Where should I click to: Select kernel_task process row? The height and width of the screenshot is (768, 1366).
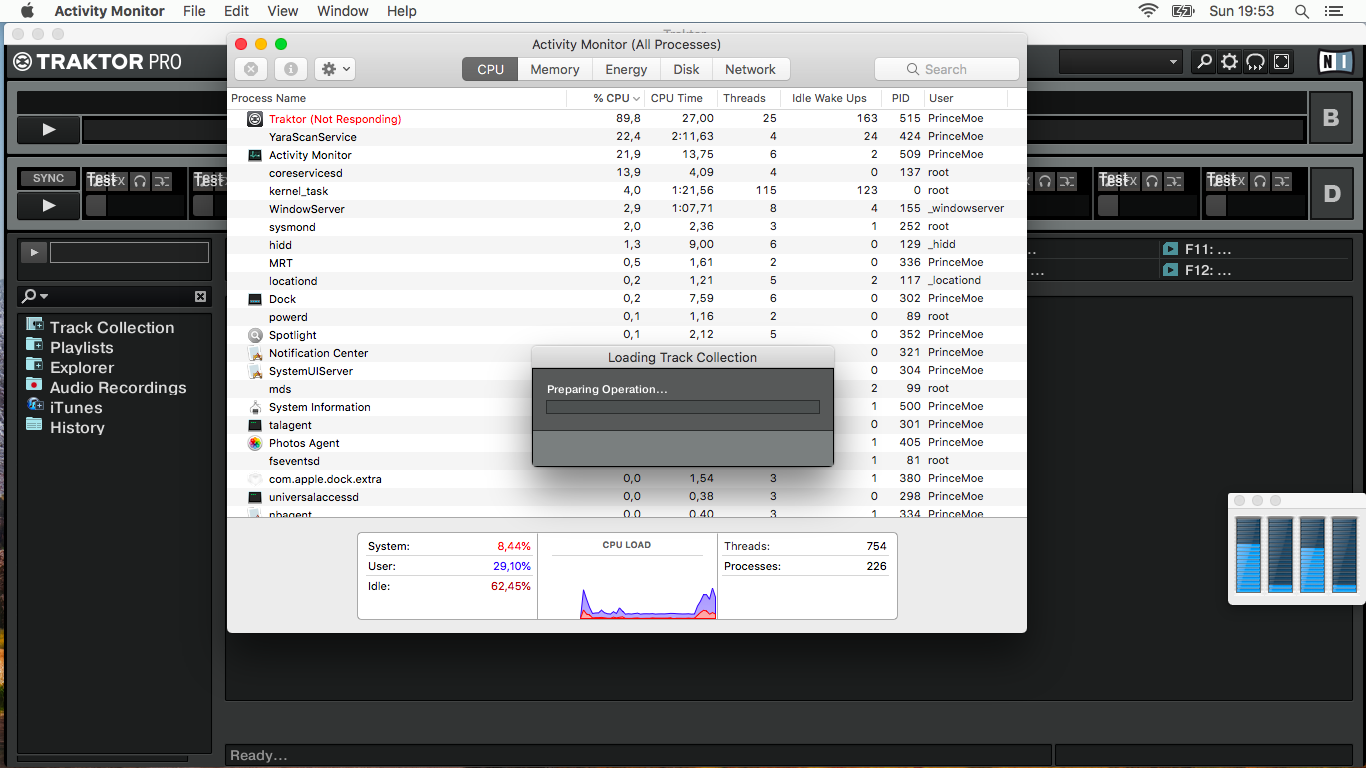[627, 191]
